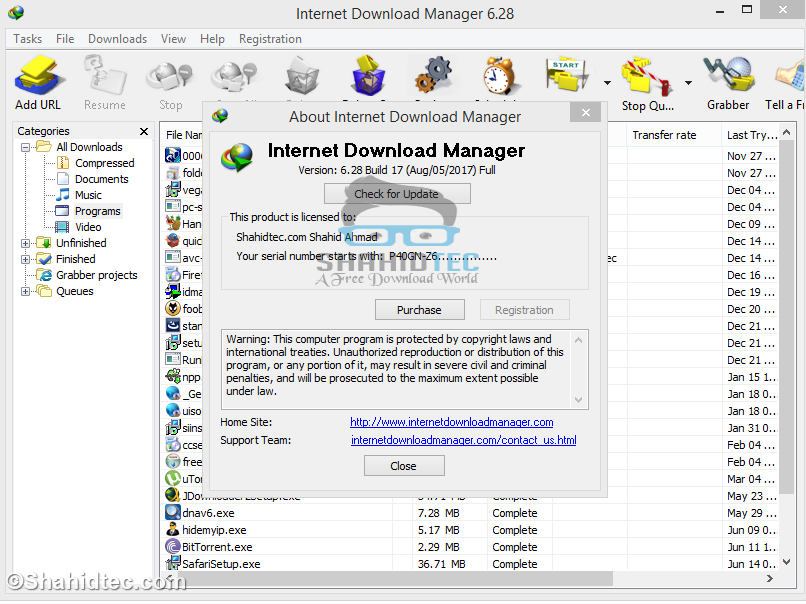Click the Tell a Friend icon
806x604 pixels.
[791, 77]
